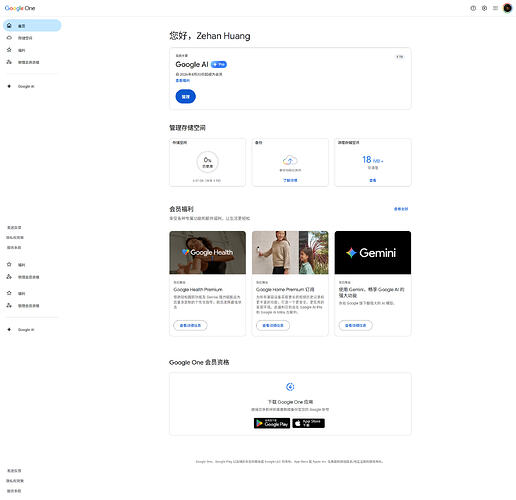Open the settings gear icon in header
The height and width of the screenshot is (500, 516).
tap(484, 8)
